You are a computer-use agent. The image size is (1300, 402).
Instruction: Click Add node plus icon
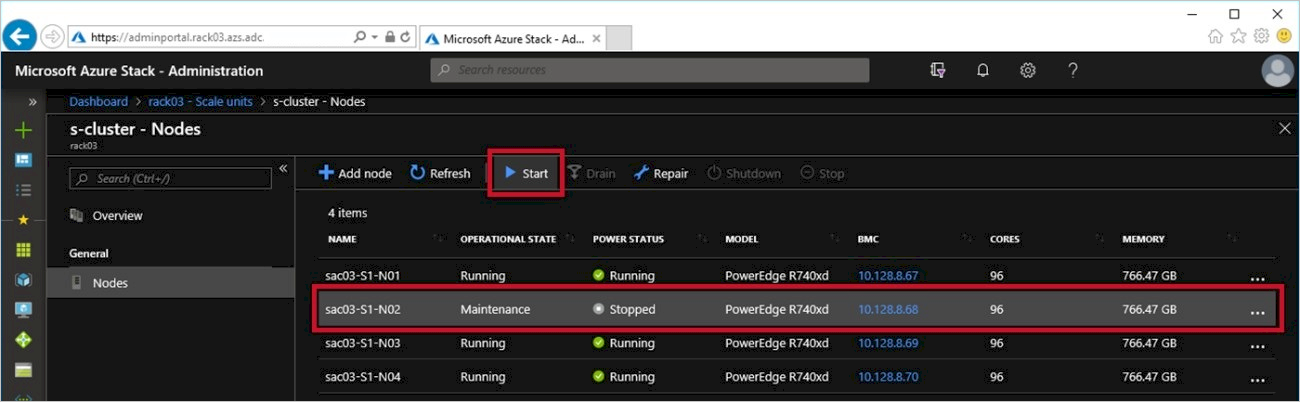coord(326,173)
